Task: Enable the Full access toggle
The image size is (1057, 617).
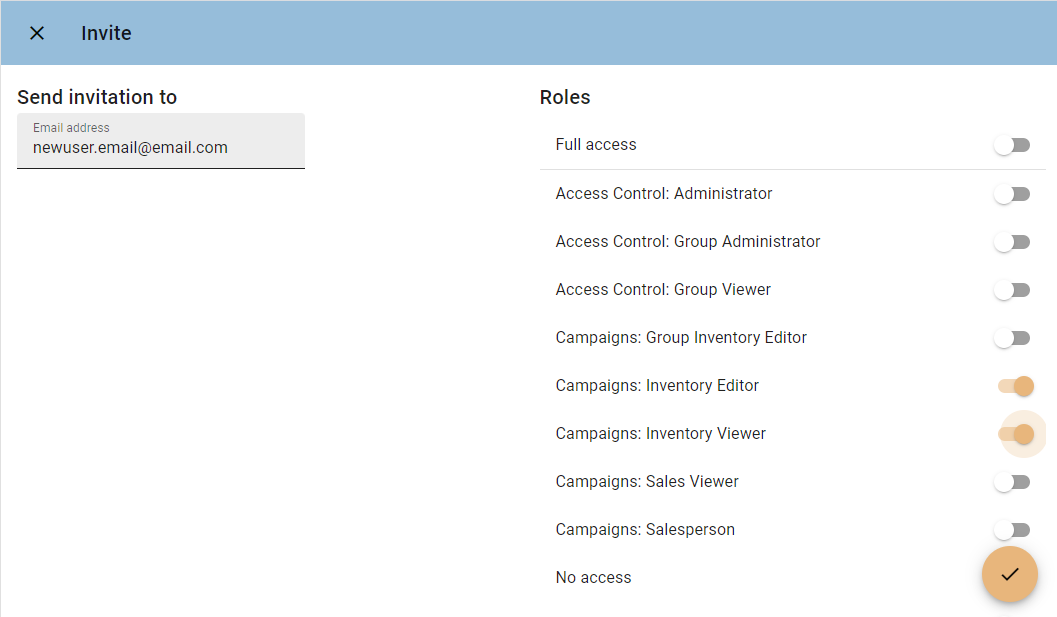Action: pos(1012,145)
